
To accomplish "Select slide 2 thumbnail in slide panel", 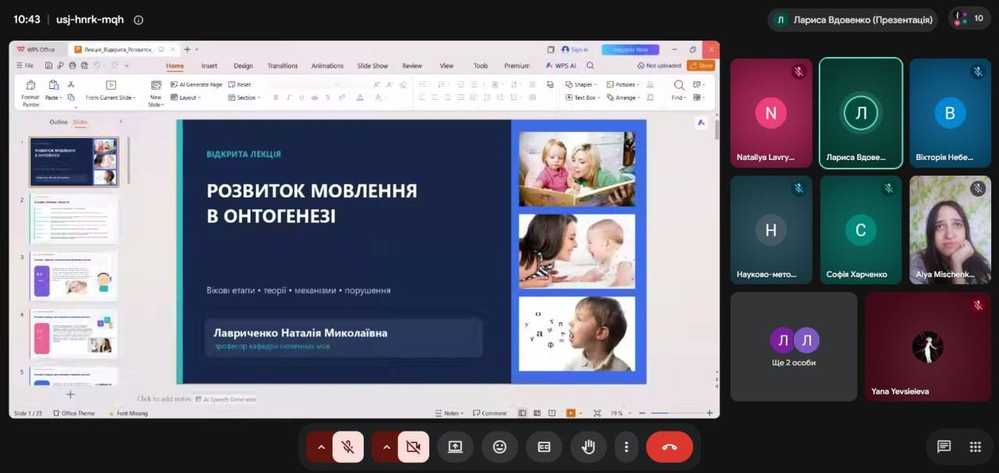I will tap(74, 219).
